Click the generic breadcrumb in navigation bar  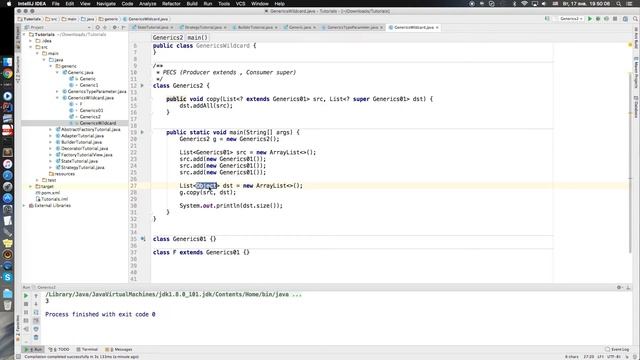[108, 19]
